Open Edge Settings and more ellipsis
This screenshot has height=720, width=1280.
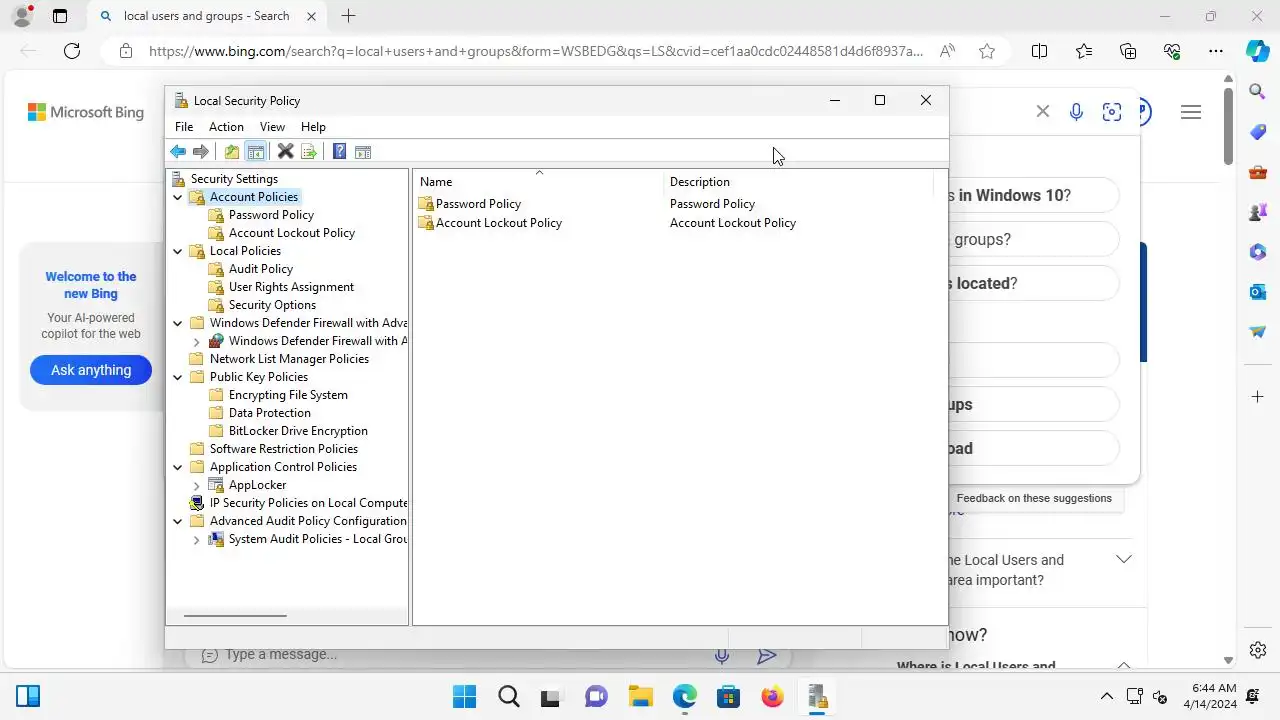[x=1216, y=51]
